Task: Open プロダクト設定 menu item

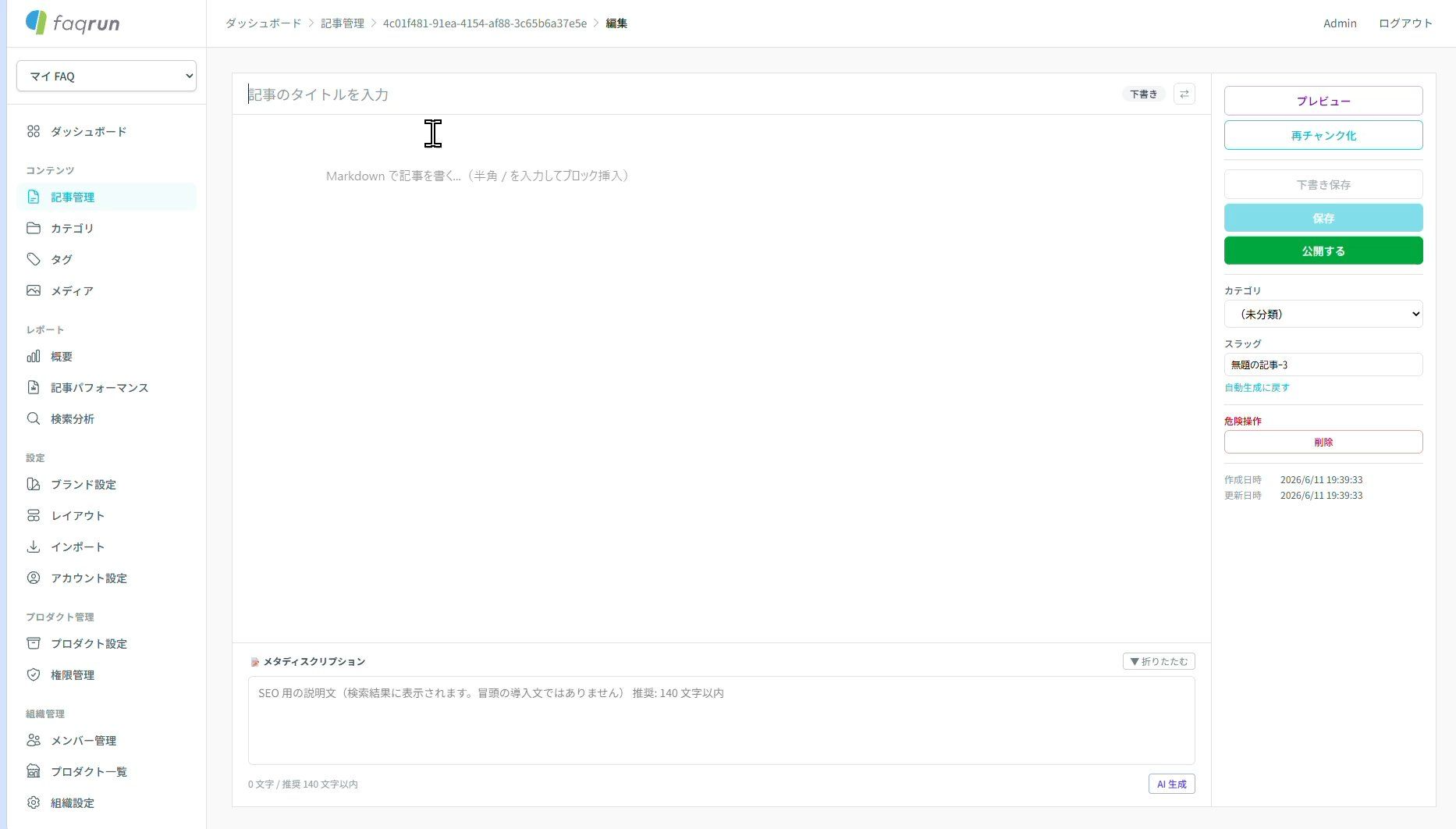Action: coord(106,643)
